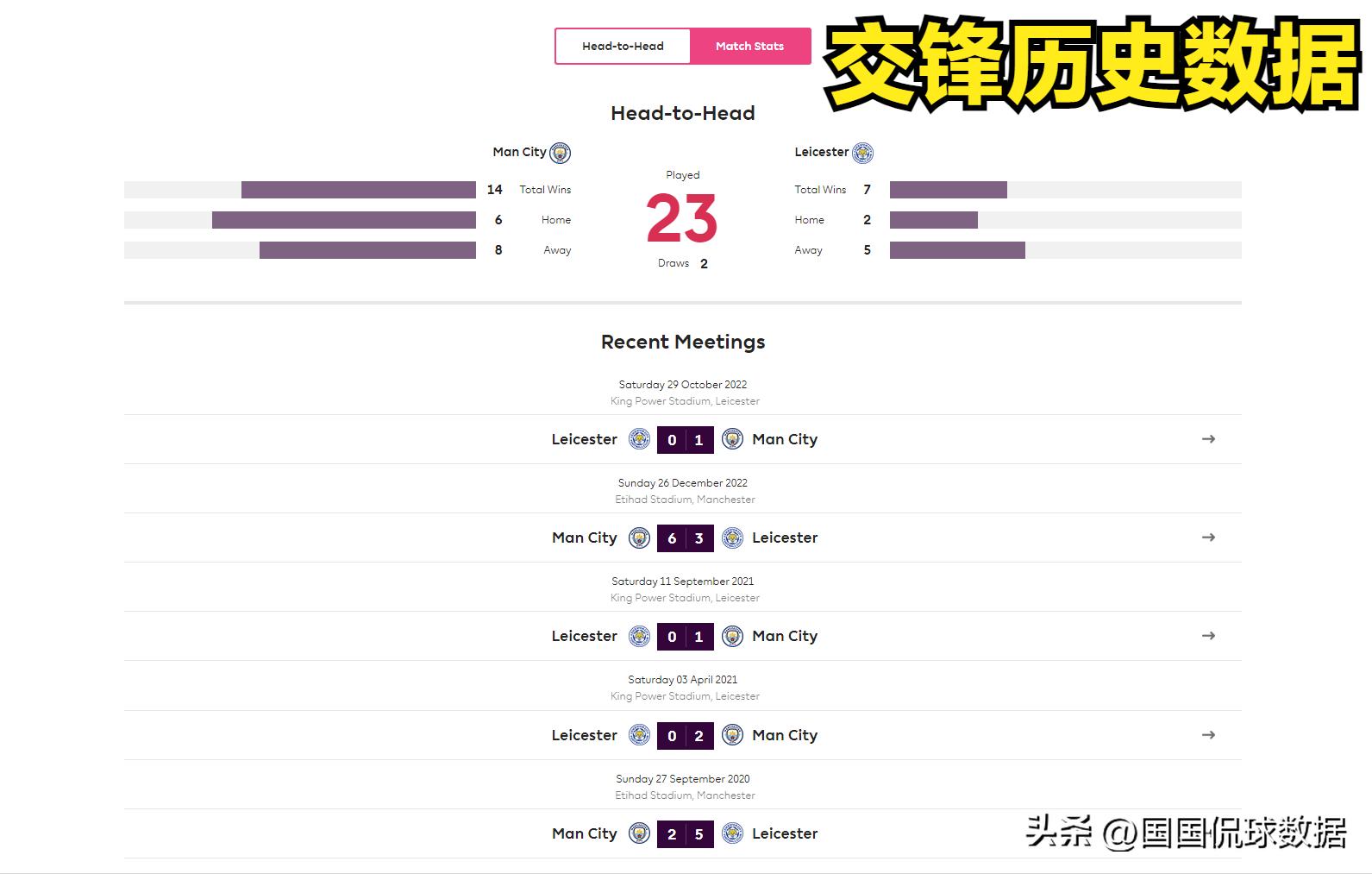Click Man City Total Wins bar
Screen dimensions: 1372x874
tap(358, 190)
